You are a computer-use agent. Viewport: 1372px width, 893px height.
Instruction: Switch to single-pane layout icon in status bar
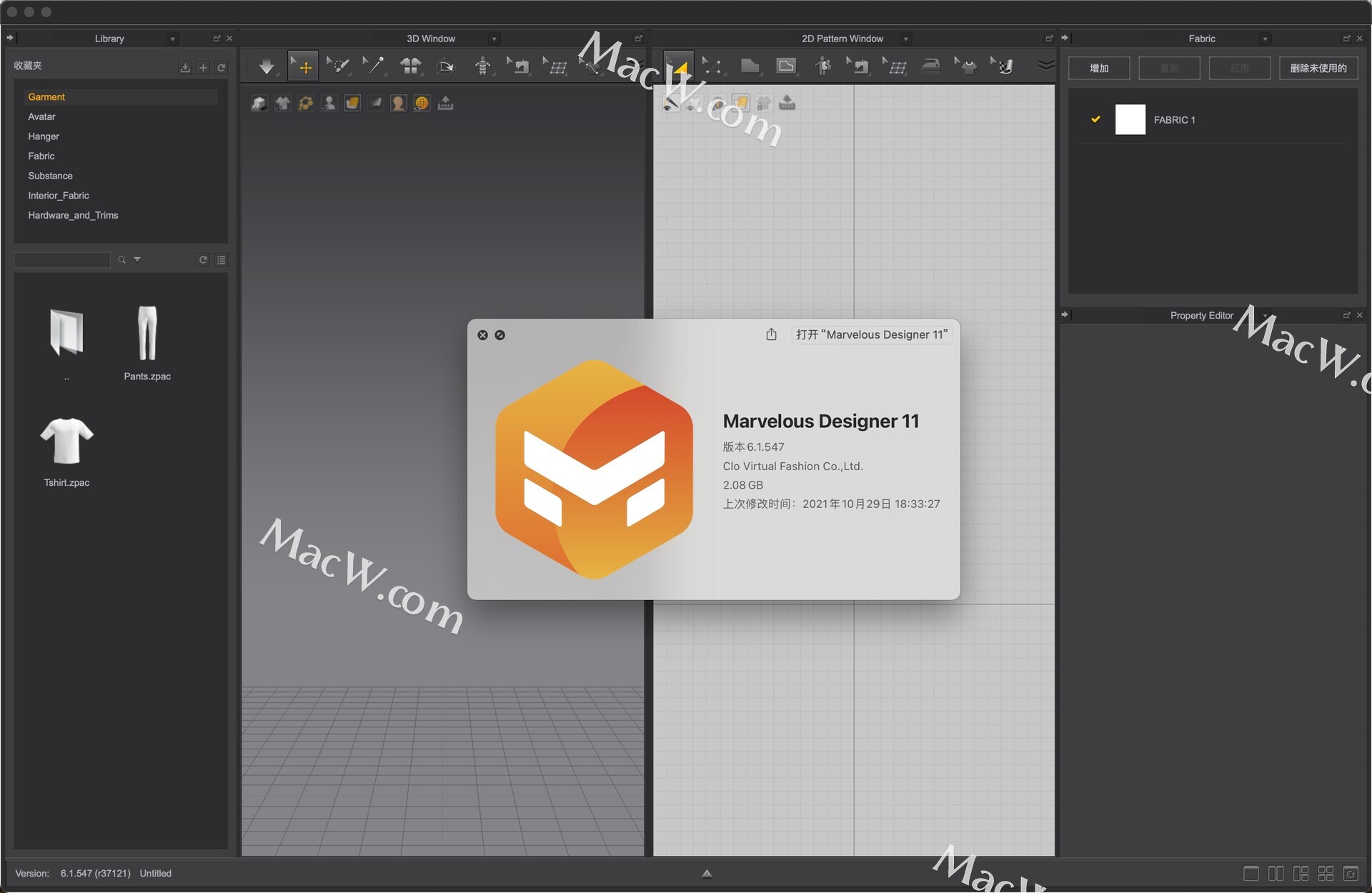[1251, 873]
